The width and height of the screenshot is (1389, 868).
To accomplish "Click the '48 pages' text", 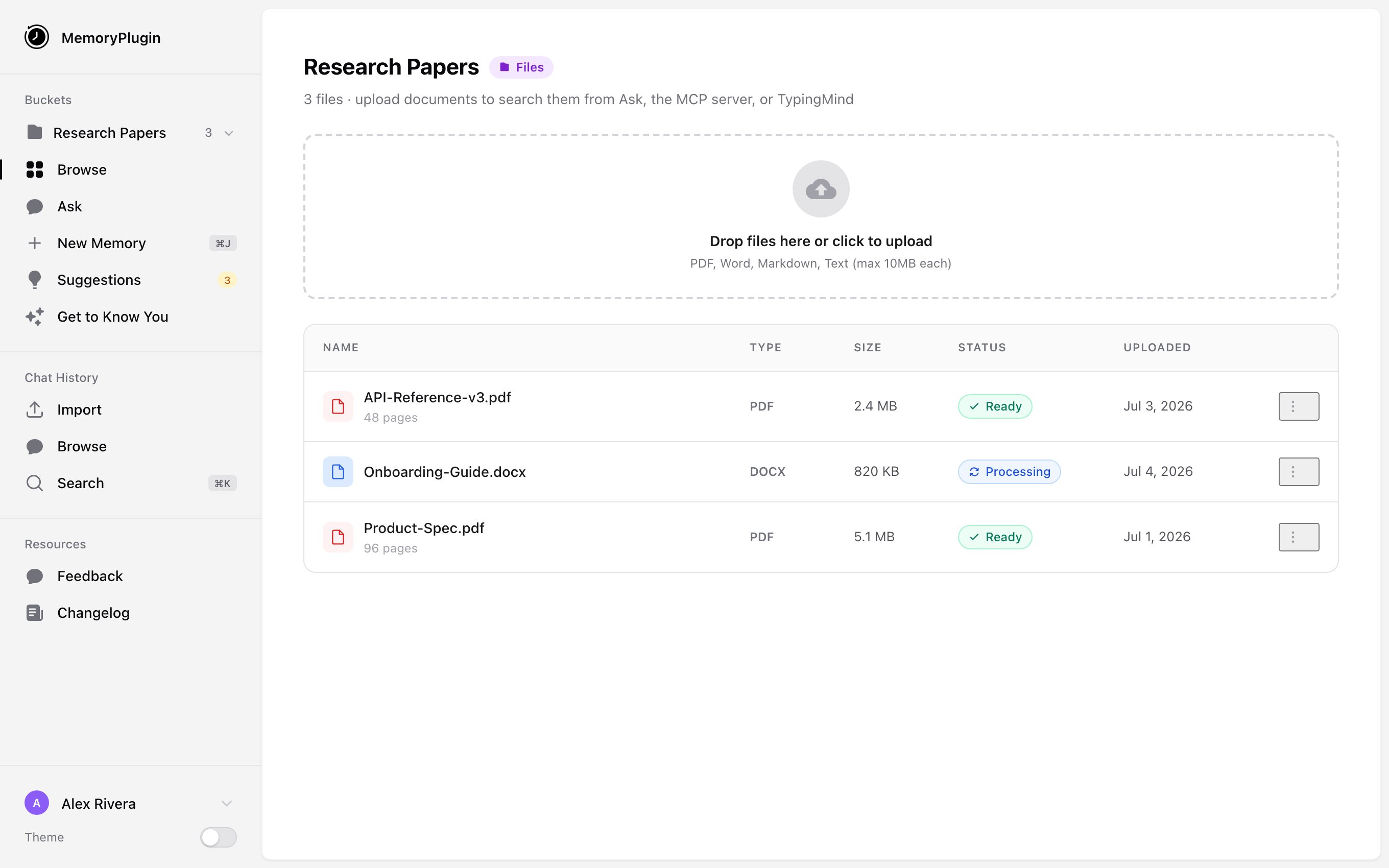I will tap(390, 418).
